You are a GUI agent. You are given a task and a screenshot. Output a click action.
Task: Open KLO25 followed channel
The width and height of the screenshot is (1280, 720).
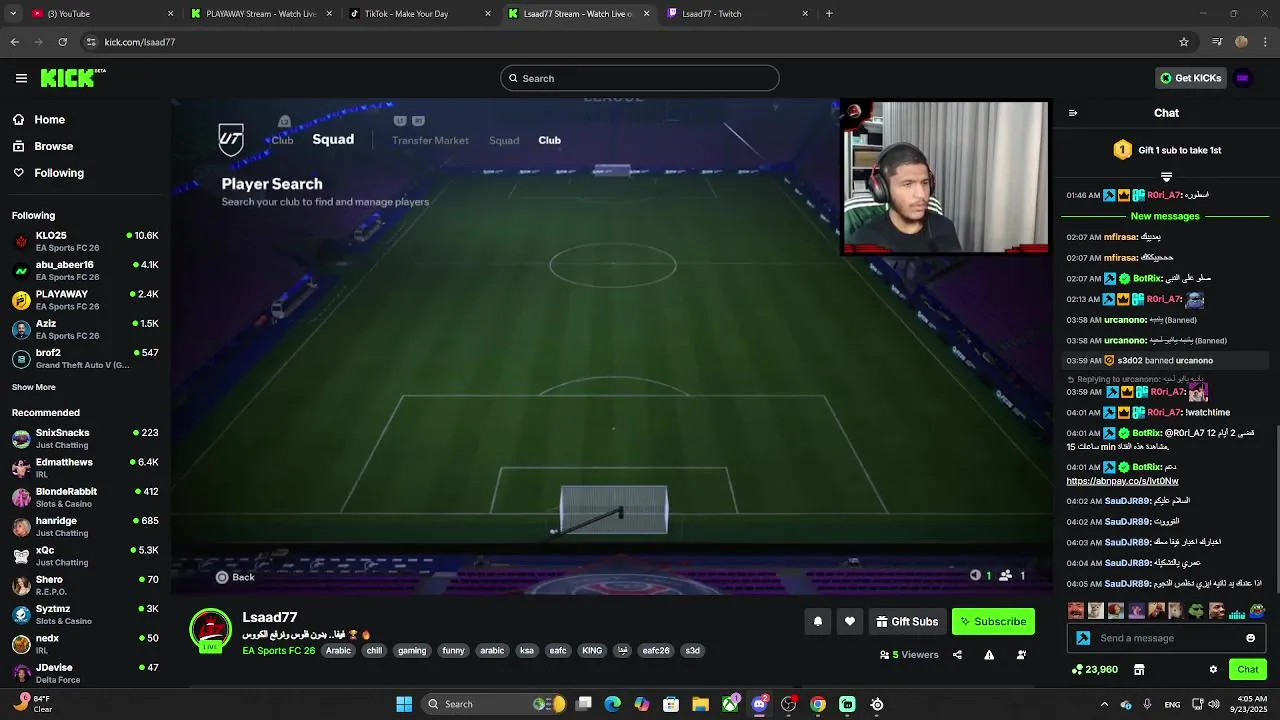click(85, 241)
